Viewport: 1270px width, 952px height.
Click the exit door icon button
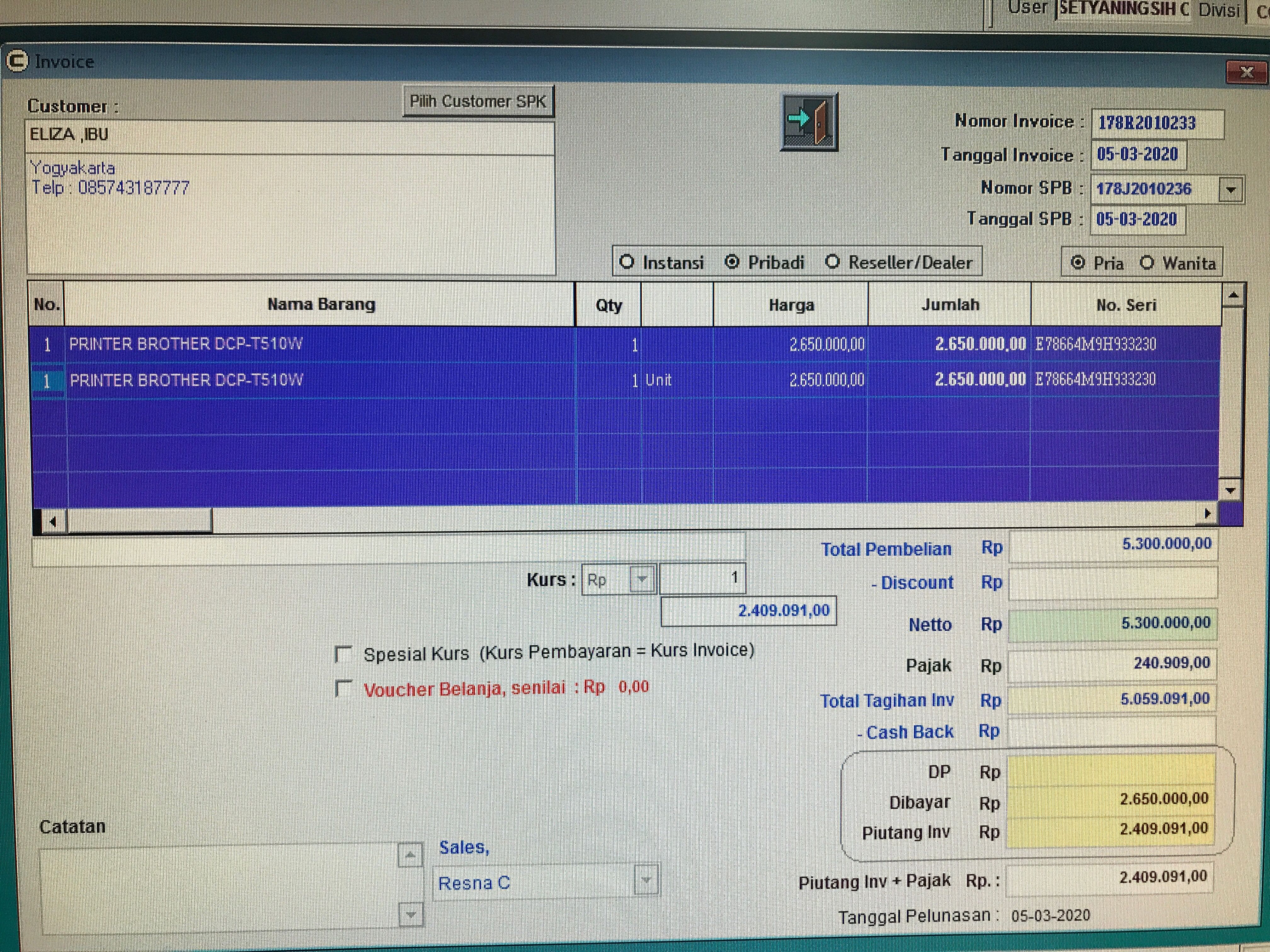(x=809, y=122)
